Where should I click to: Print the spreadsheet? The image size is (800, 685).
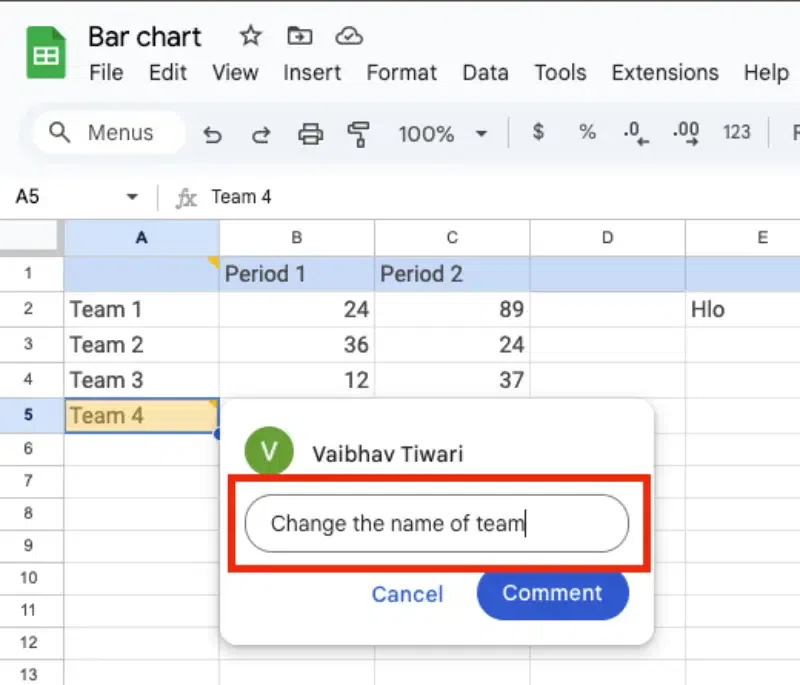pos(311,134)
